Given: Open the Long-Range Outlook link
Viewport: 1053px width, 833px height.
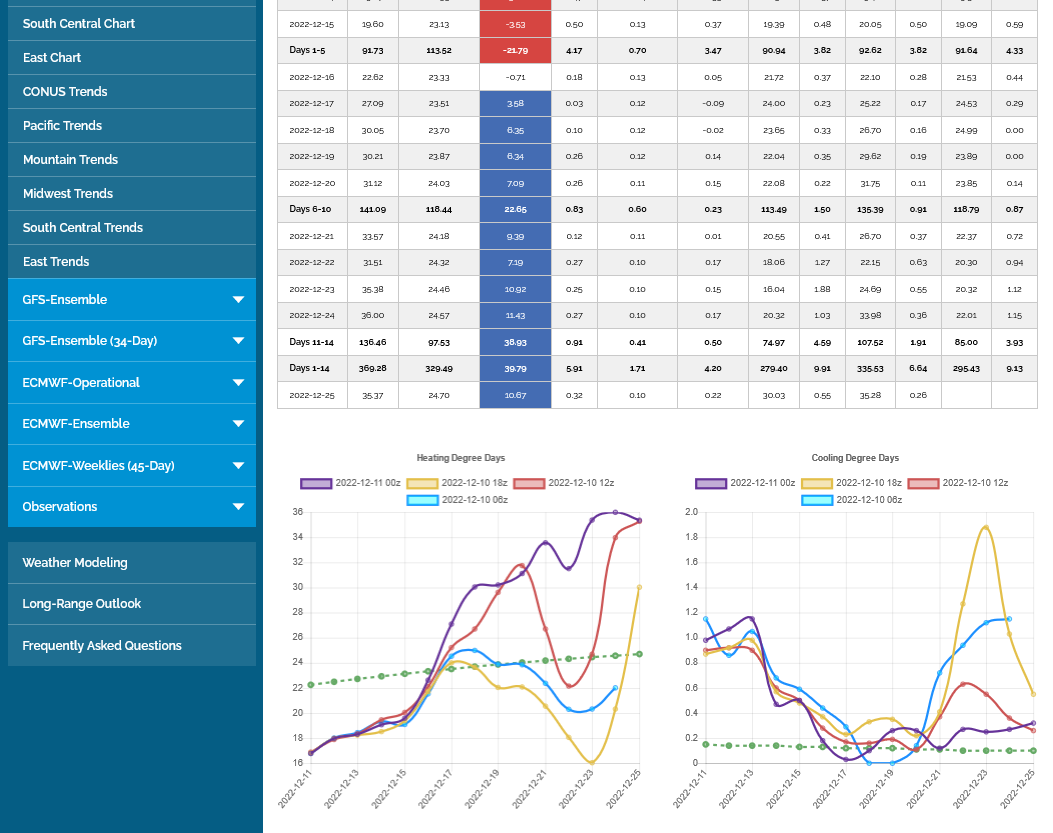Looking at the screenshot, I should [82, 604].
